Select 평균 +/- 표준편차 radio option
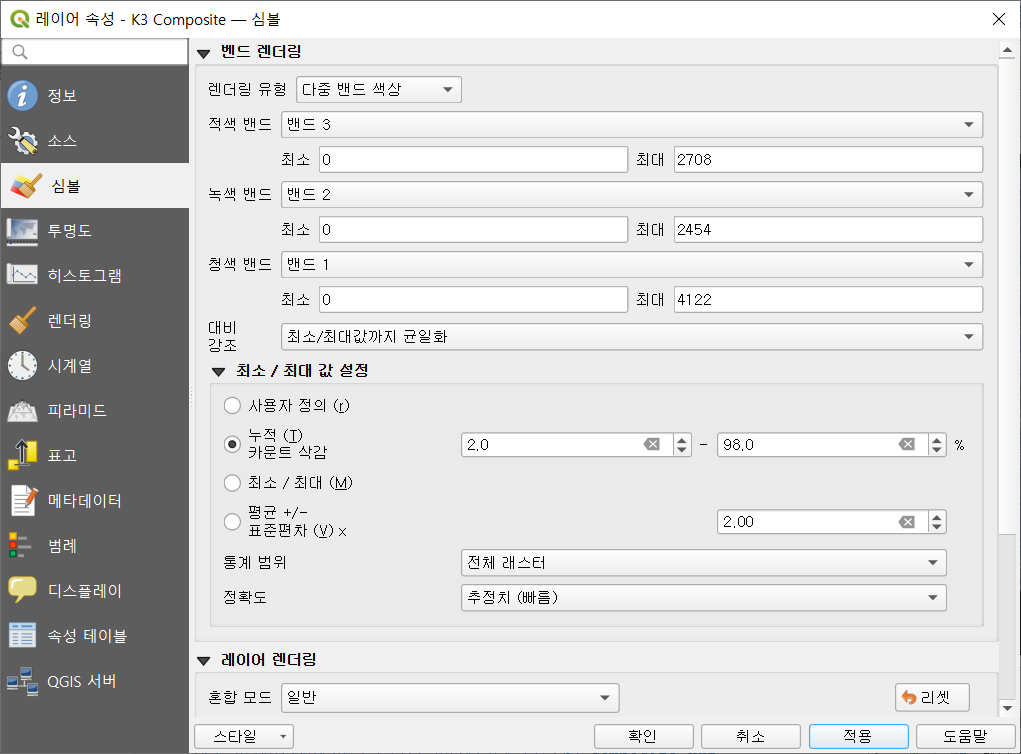1021x754 pixels. coord(232,522)
